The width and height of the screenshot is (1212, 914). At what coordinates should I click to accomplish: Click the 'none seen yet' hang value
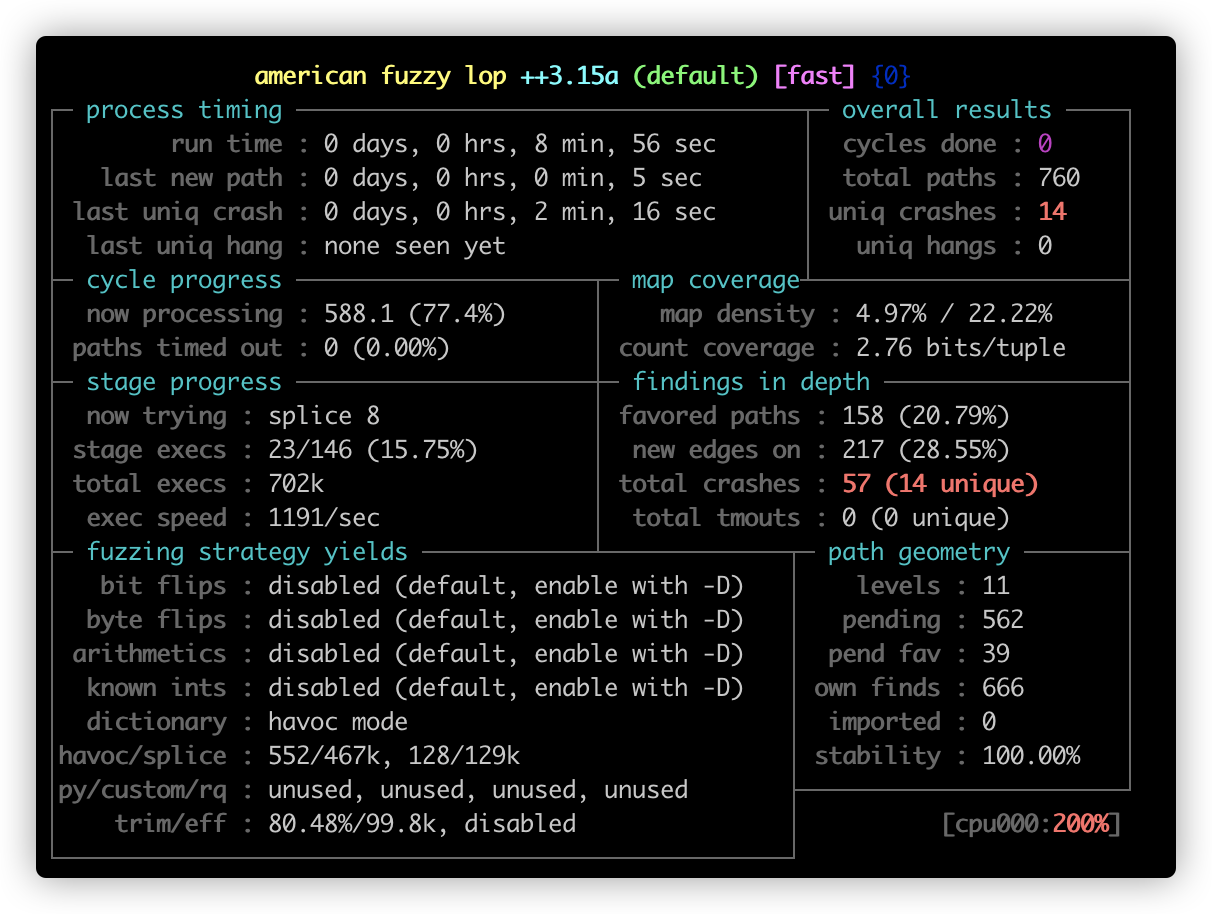416,246
